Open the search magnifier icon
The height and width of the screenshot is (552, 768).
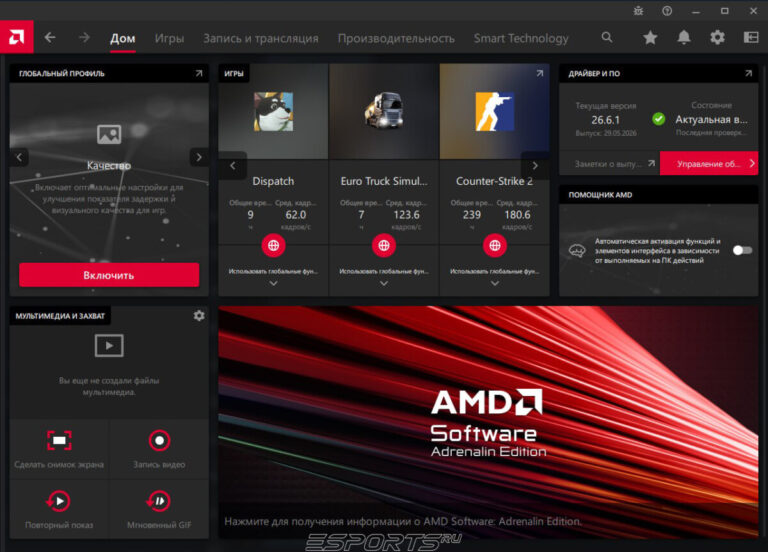(607, 37)
